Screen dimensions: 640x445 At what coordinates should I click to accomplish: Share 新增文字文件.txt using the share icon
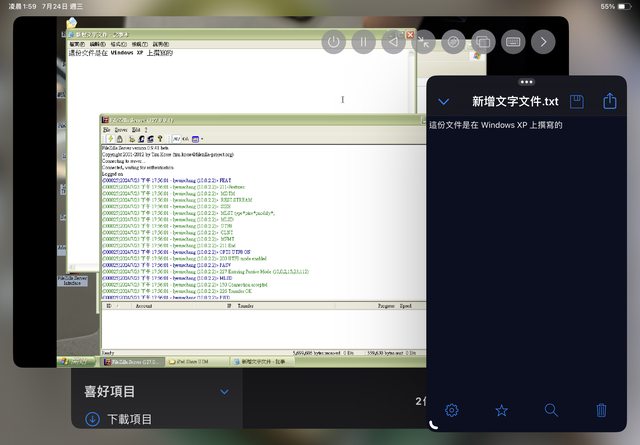[x=609, y=101]
